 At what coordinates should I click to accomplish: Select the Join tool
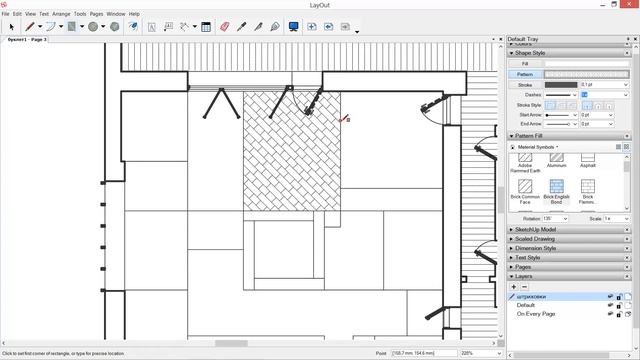(275, 27)
